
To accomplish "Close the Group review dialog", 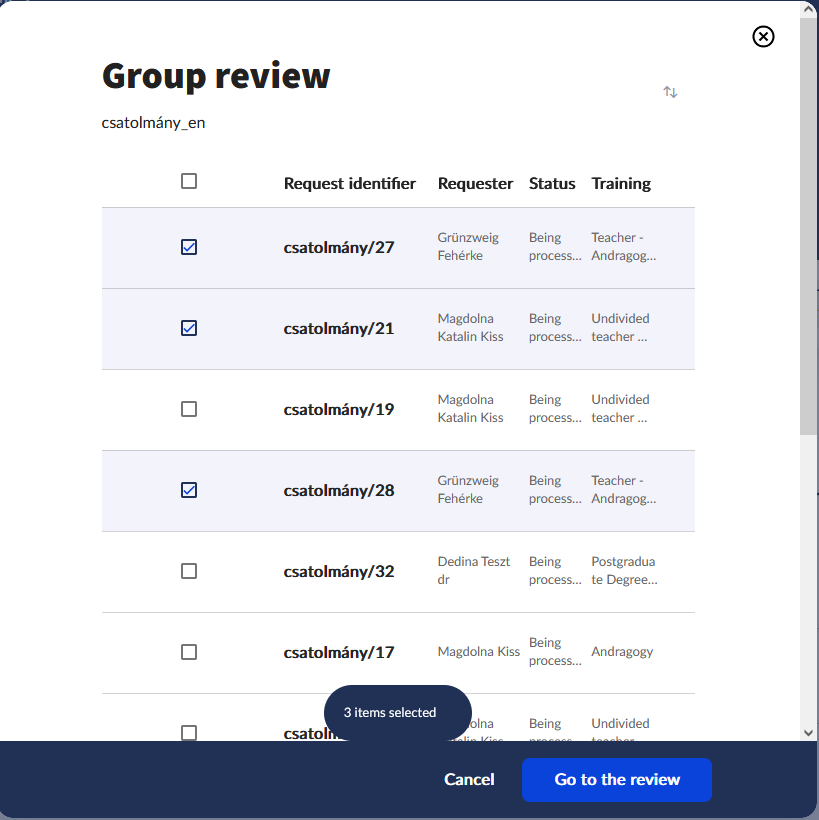I will point(763,37).
